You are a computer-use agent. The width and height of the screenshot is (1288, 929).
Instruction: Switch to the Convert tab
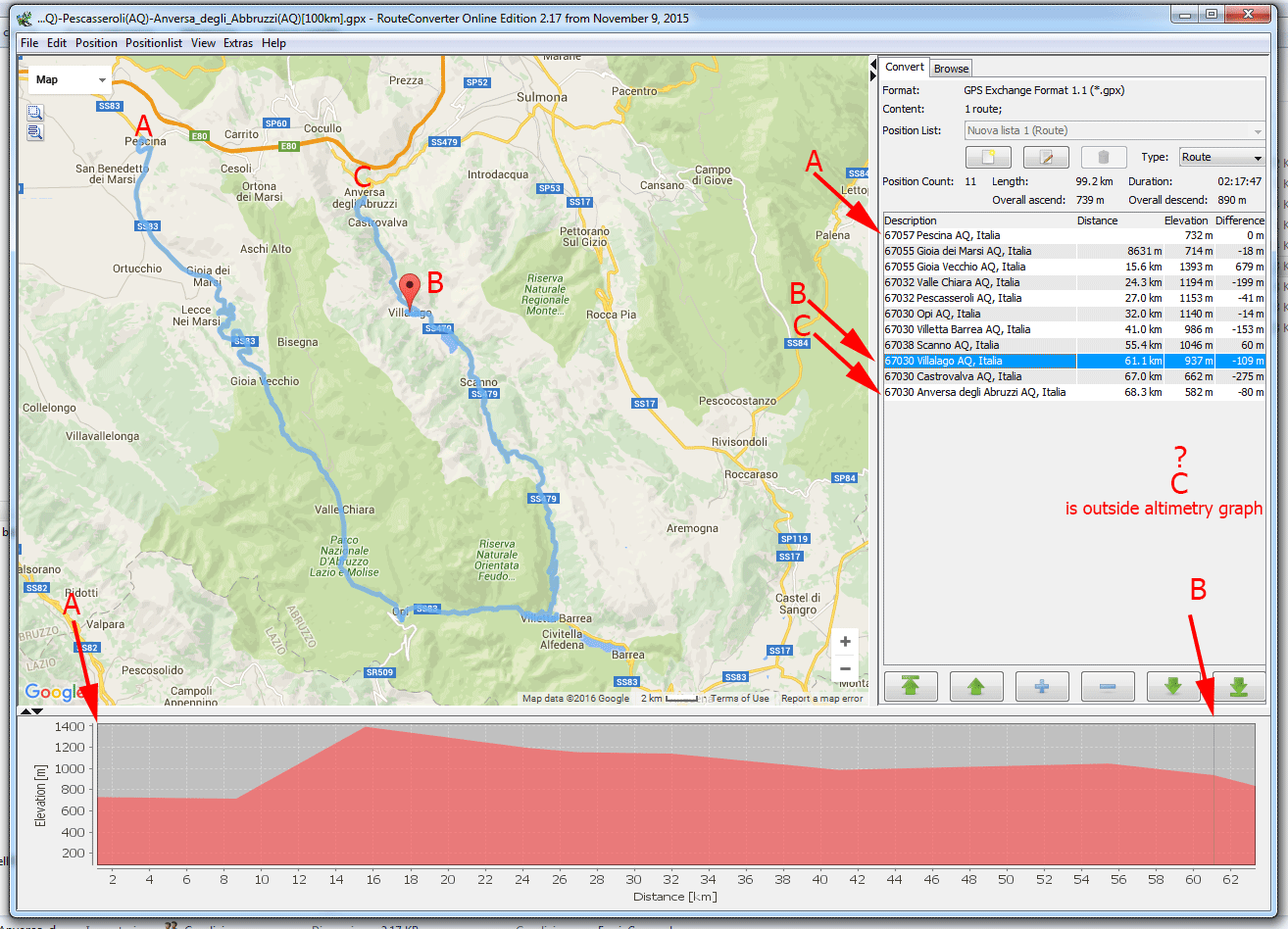[x=904, y=67]
